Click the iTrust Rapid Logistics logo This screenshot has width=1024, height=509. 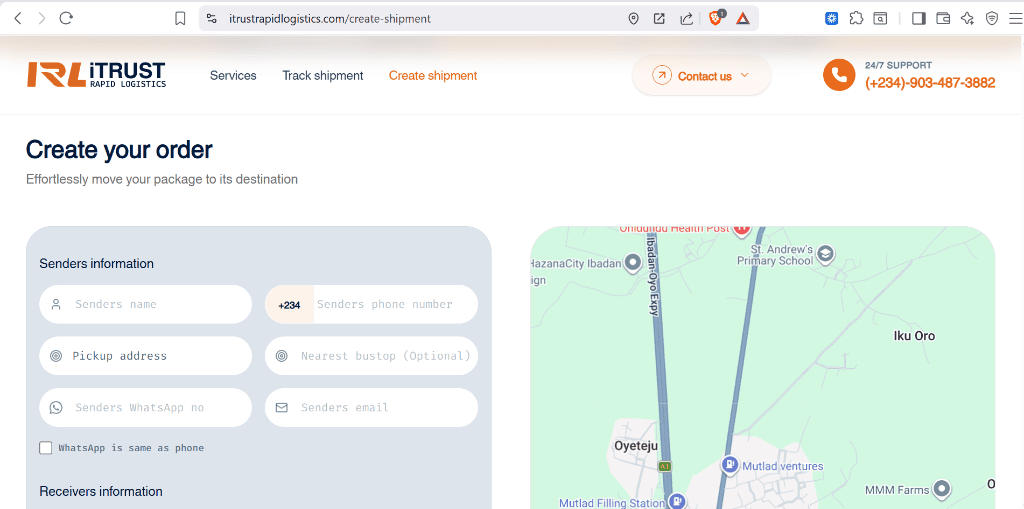tap(96, 75)
